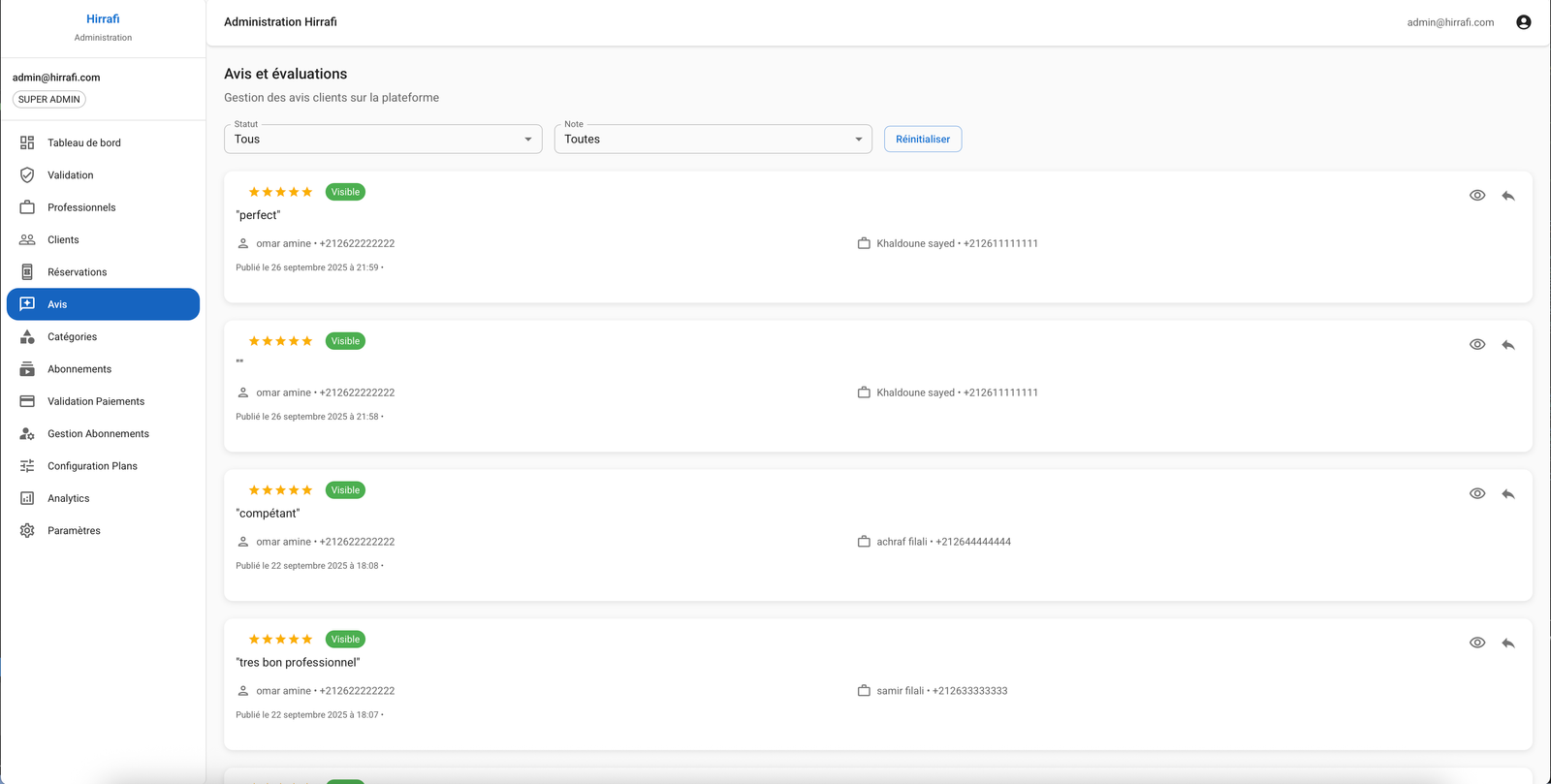Click the Hirrafi logo link
Viewport: 1551px width, 784px height.
(x=103, y=19)
